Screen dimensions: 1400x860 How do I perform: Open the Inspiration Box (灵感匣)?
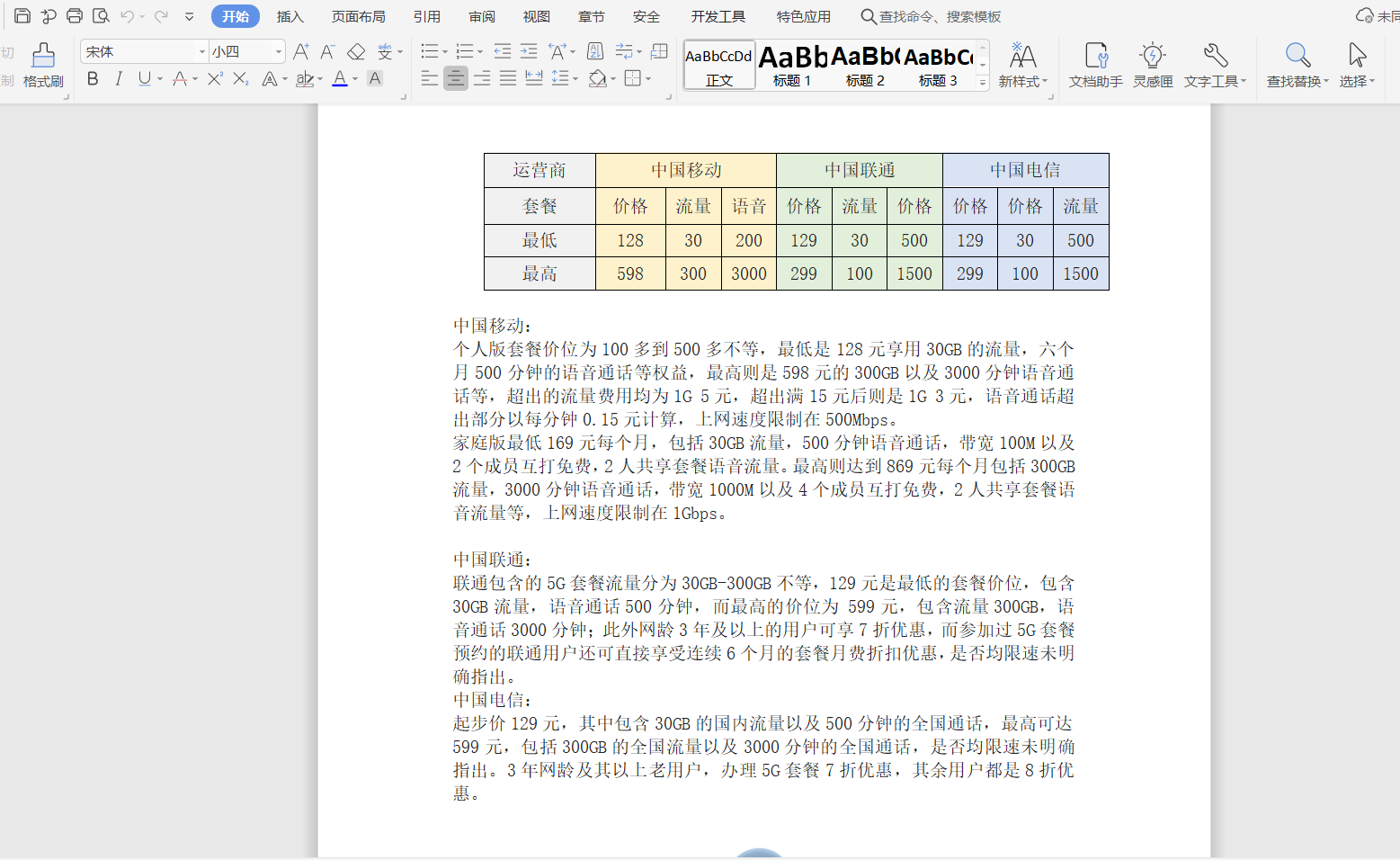1153,66
